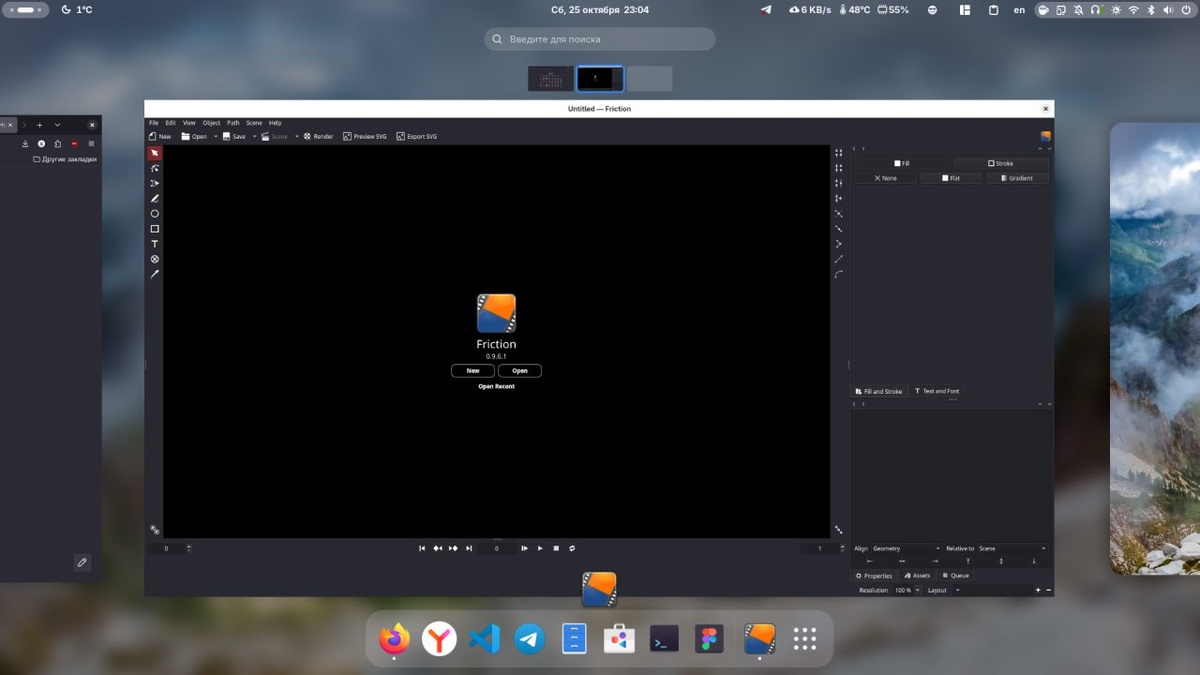This screenshot has height=675, width=1200.
Task: Switch to Text and Font tab
Action: tap(937, 391)
